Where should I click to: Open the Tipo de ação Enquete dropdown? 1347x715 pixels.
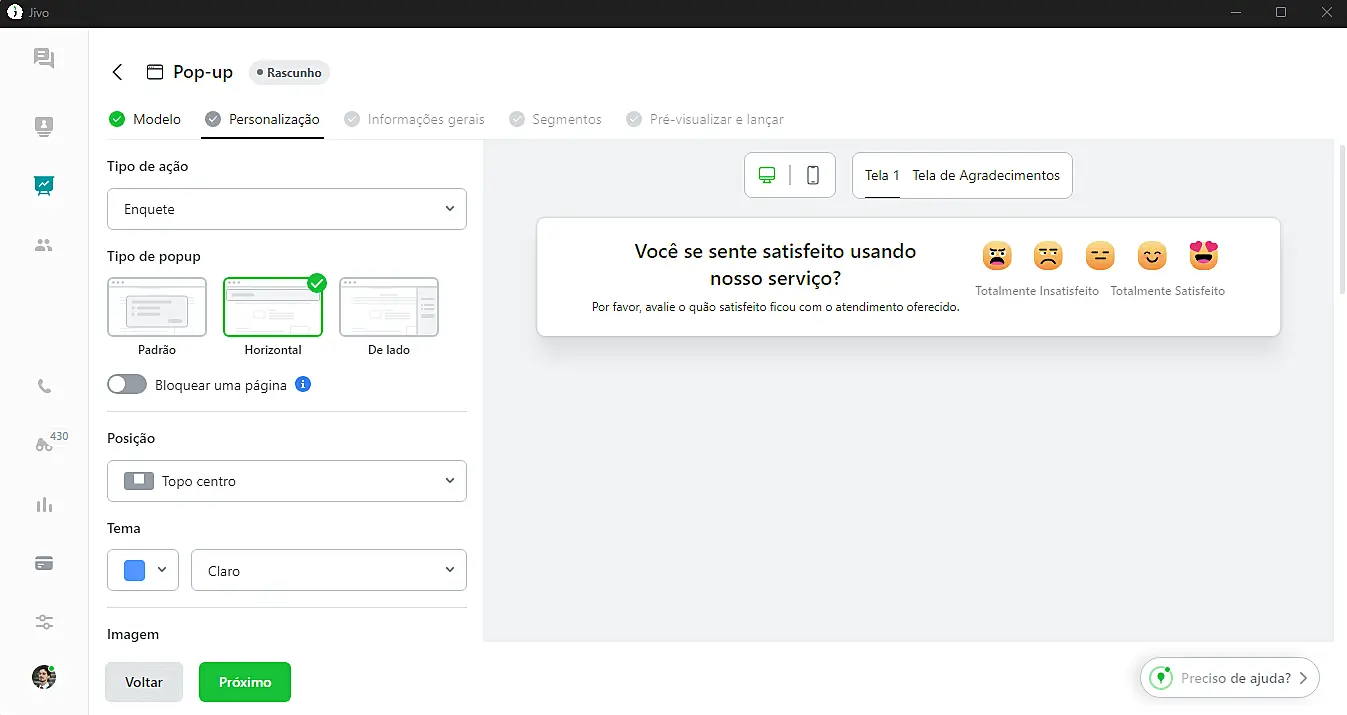286,208
